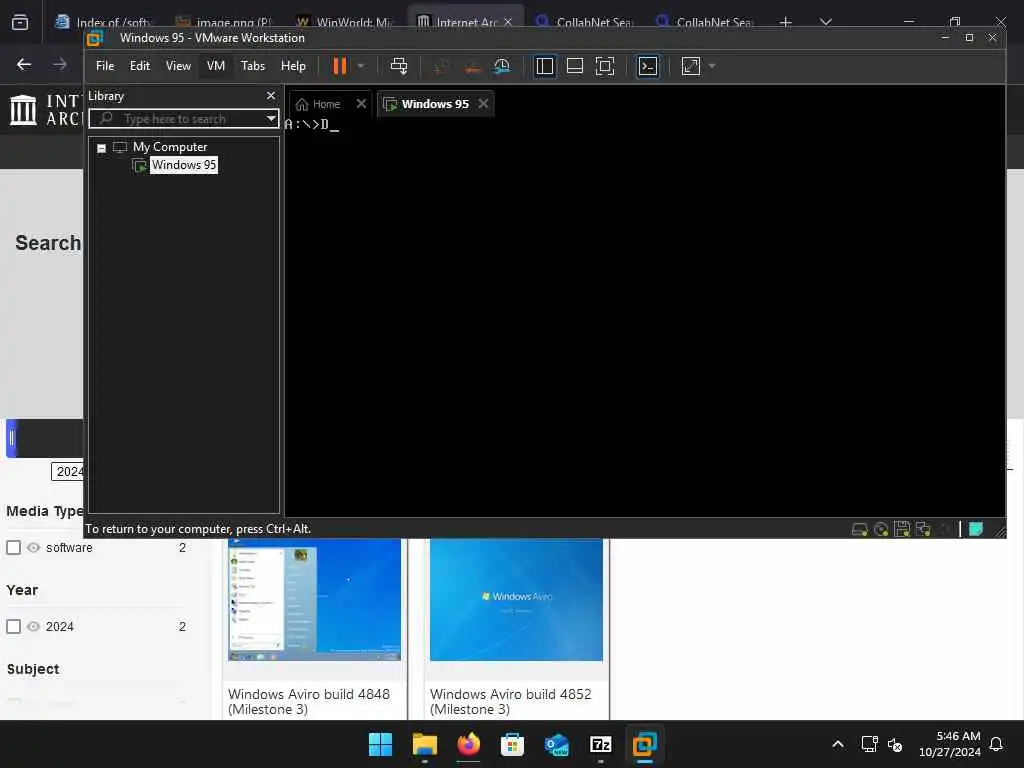Click the Send Ctrl+Alt+Del toolbar icon
This screenshot has height=768, width=1024.
[398, 66]
